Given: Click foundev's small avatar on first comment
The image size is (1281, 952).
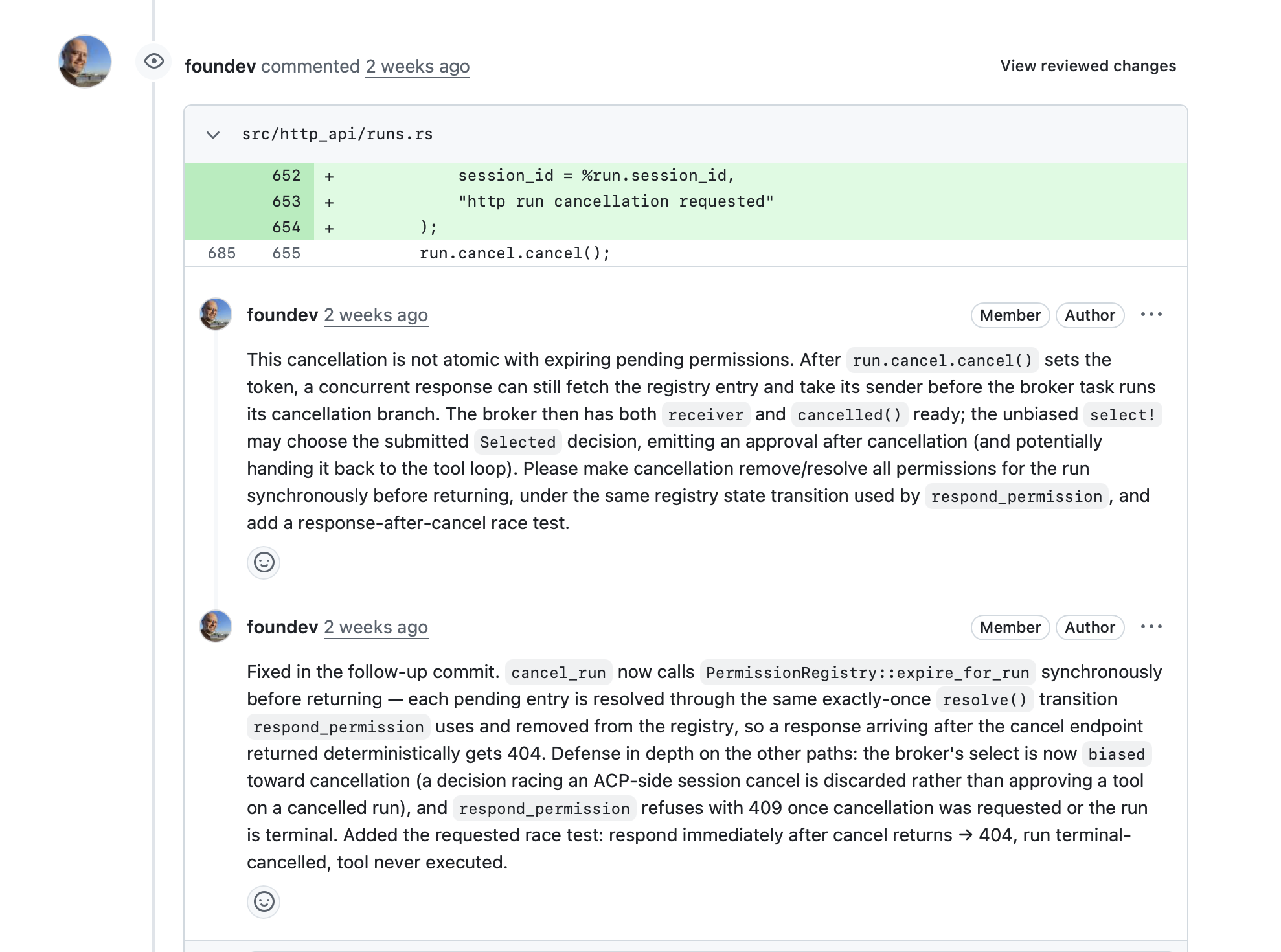Looking at the screenshot, I should [x=216, y=315].
